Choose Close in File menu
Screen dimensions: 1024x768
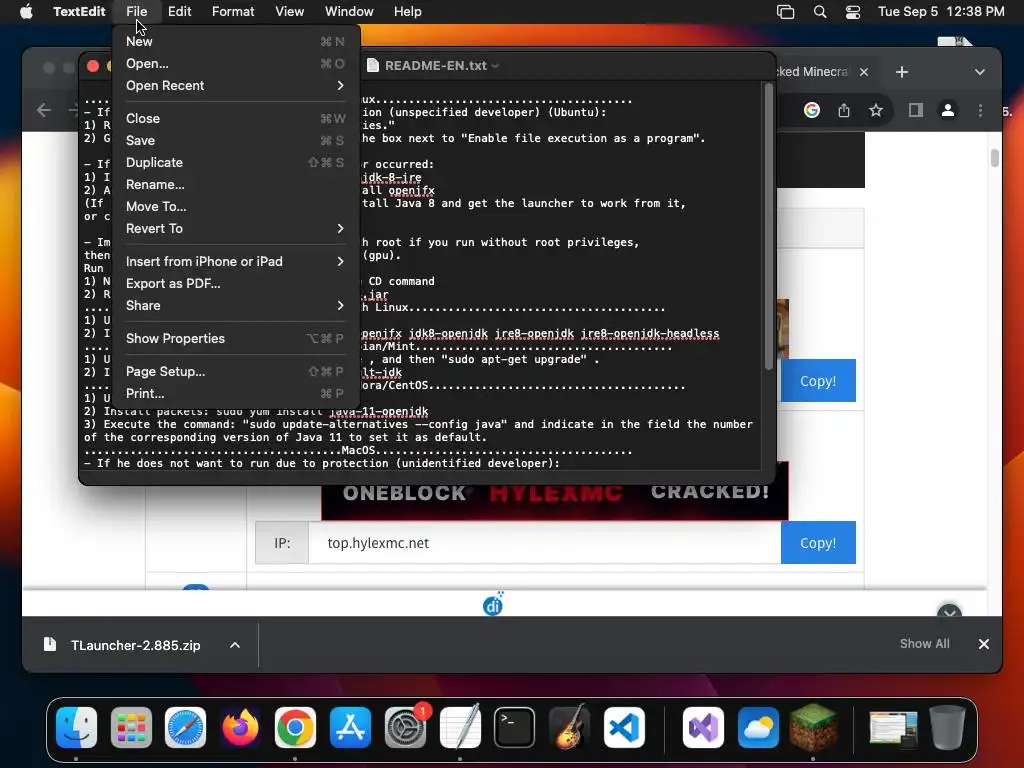235,118
